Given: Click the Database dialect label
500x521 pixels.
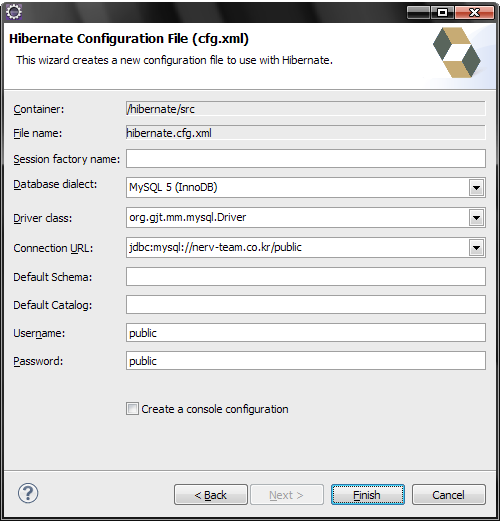Looking at the screenshot, I should pyautogui.click(x=55, y=184).
